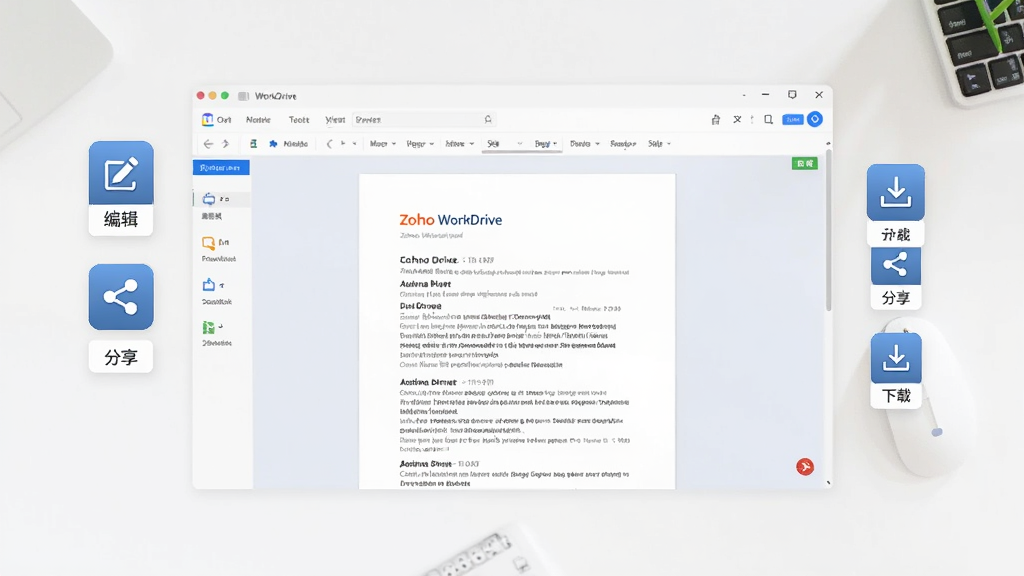Click the round blue profile icon
Viewport: 1024px width, 576px height.
coord(815,120)
